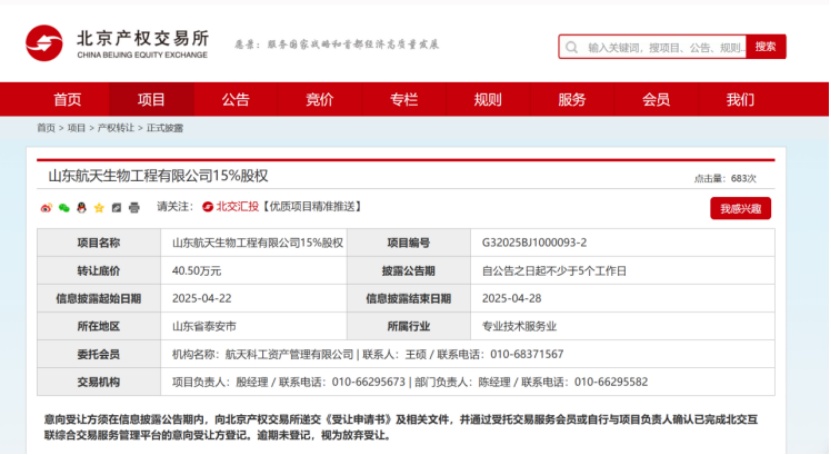
Task: Go to 产权转让 in breadcrumb
Action: click(116, 128)
